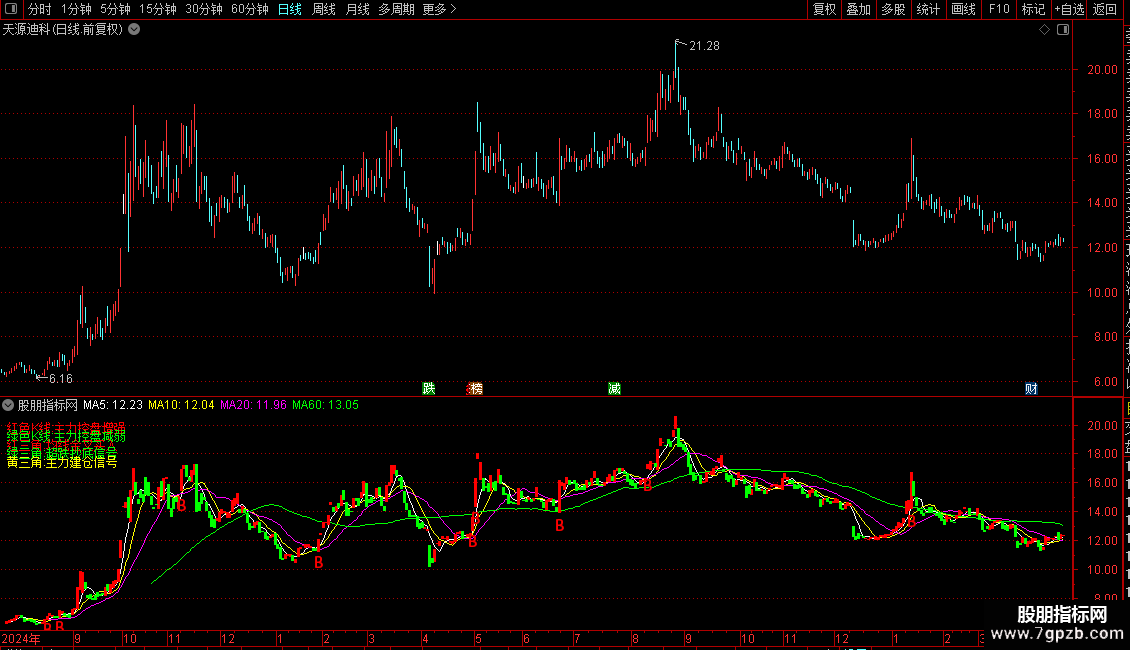Click the 2024年 label on the time axis
Screen dimensions: 1130x650
[21, 638]
